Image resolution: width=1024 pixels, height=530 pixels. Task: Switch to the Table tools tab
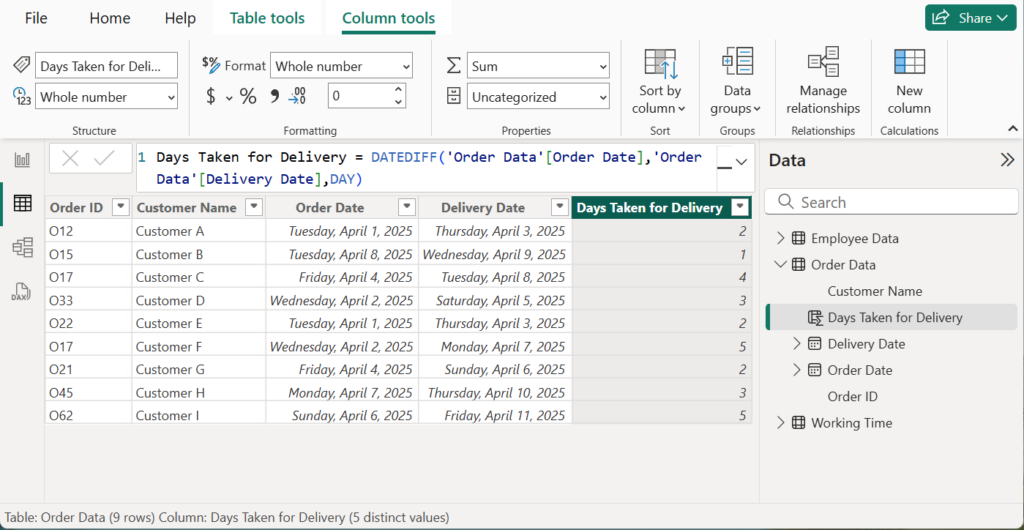pos(267,18)
